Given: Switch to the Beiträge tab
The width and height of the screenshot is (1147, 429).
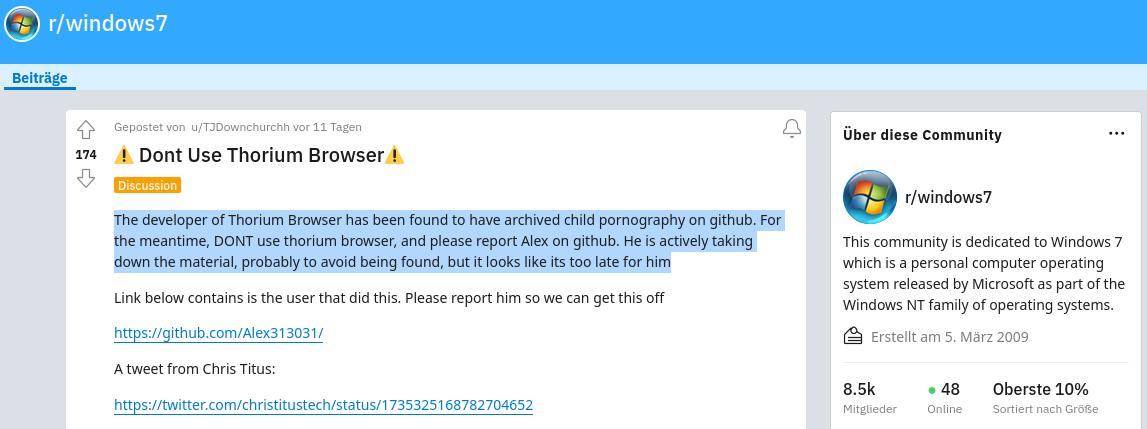Looking at the screenshot, I should coord(40,78).
